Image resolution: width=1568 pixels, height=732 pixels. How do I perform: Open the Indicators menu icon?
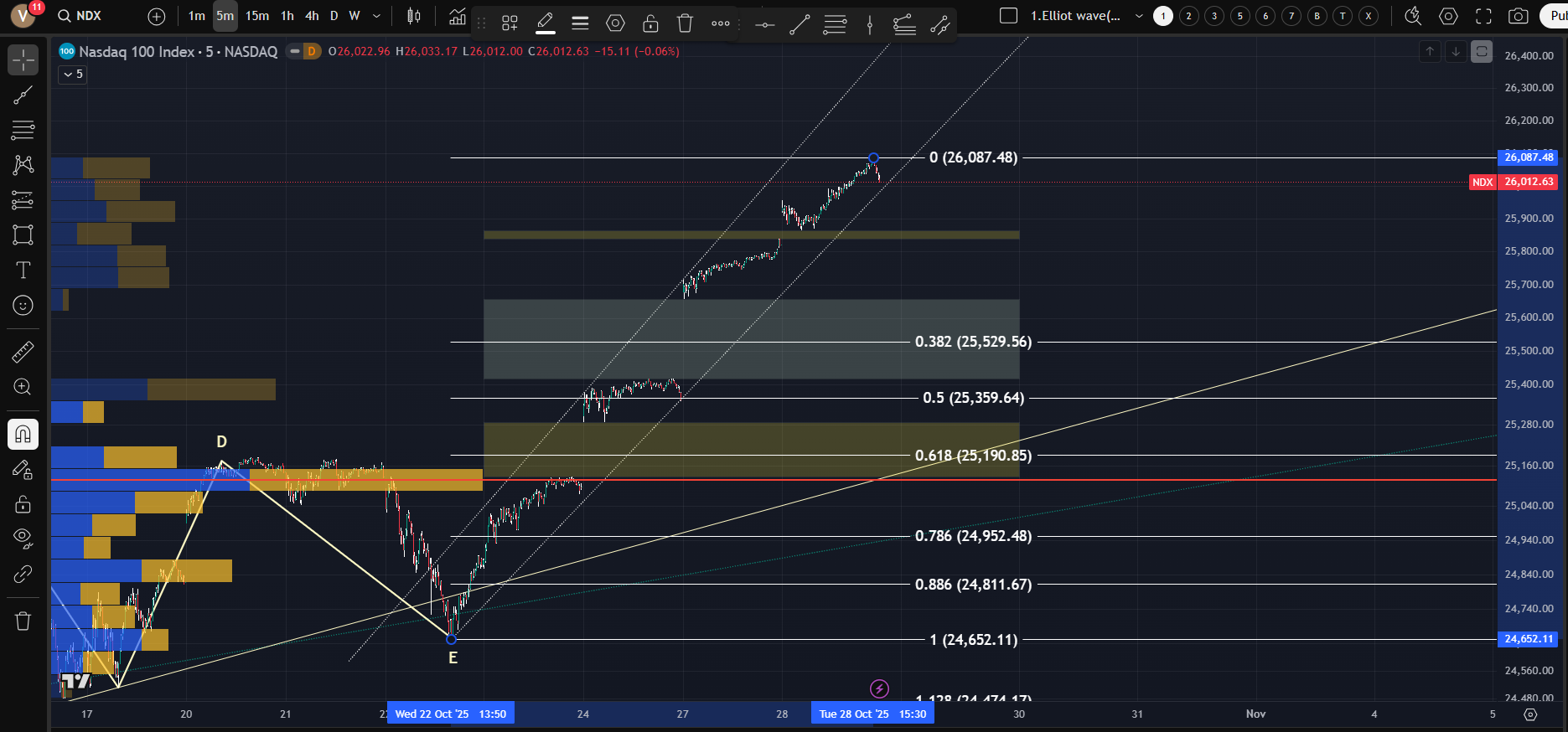click(457, 16)
